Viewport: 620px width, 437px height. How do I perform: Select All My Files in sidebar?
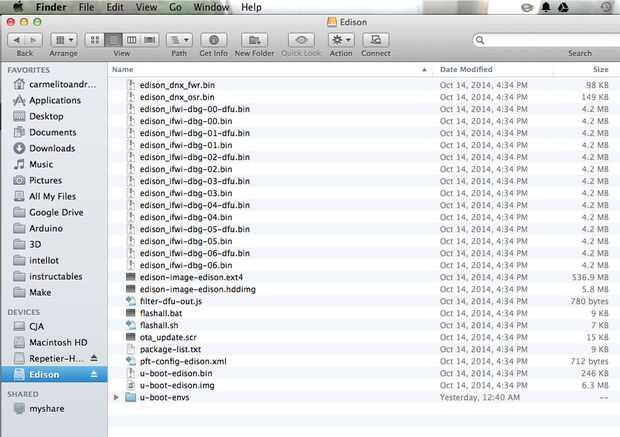[54, 196]
